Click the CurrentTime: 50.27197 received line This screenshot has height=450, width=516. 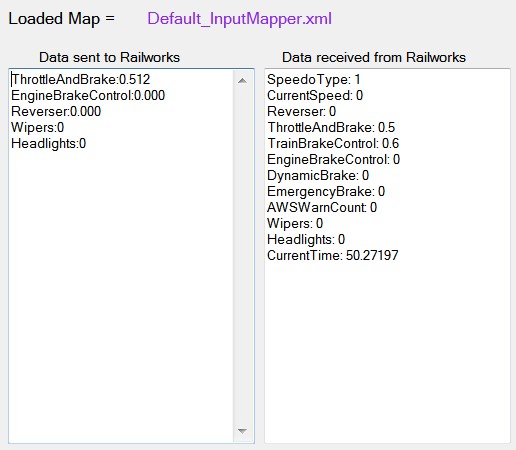tap(333, 256)
